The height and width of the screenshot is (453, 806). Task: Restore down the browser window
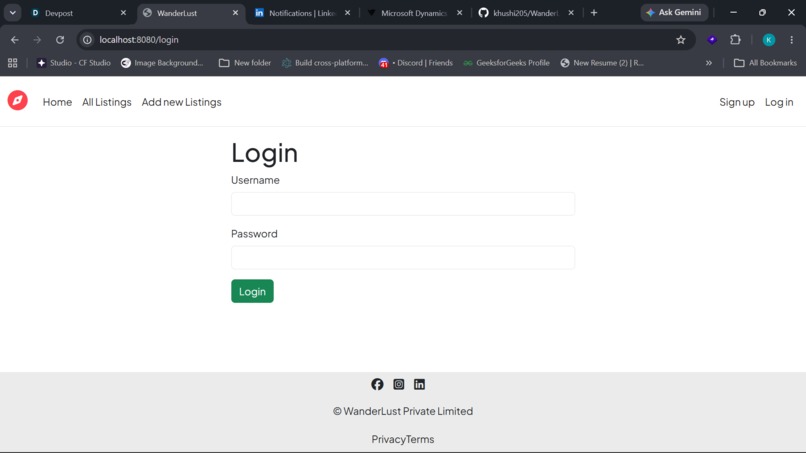click(762, 12)
